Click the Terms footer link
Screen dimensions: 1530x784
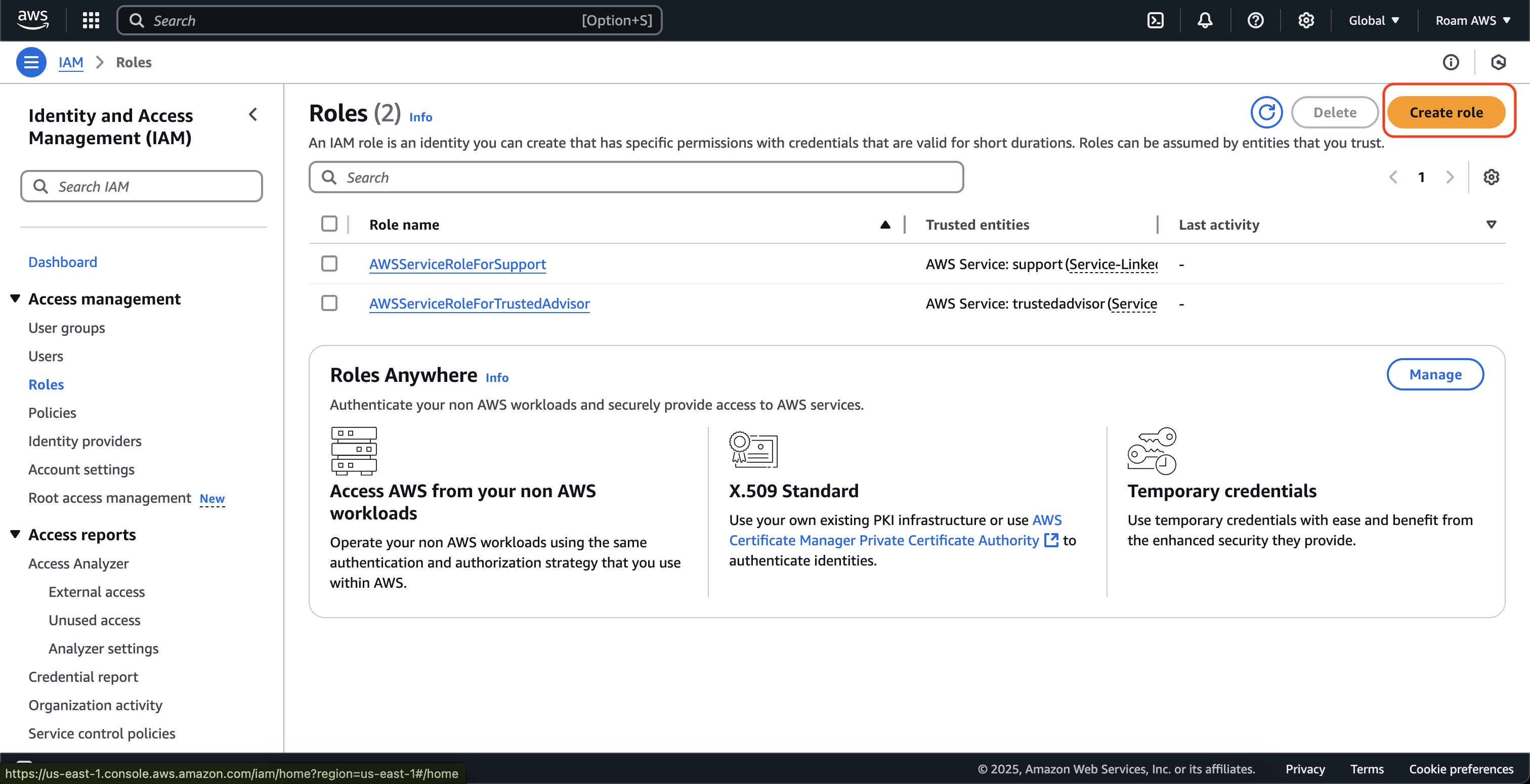tap(1367, 768)
